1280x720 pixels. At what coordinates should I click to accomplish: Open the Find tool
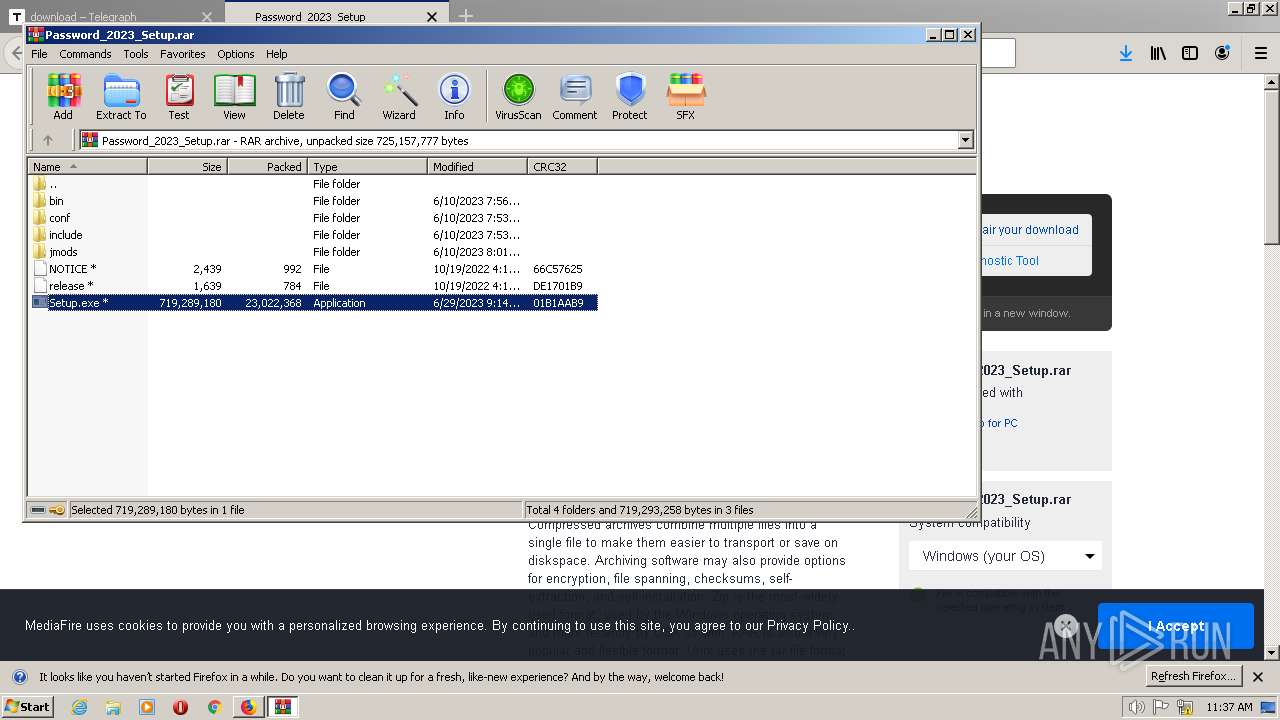point(344,97)
